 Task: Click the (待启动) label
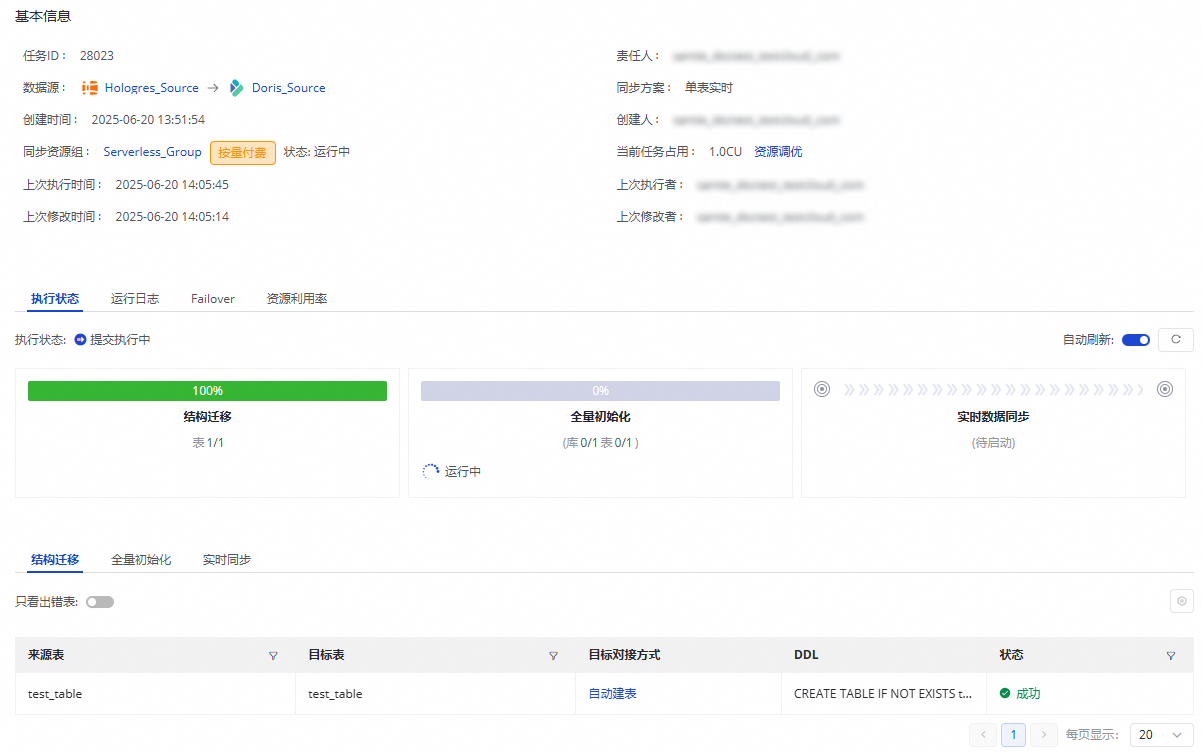[x=993, y=442]
